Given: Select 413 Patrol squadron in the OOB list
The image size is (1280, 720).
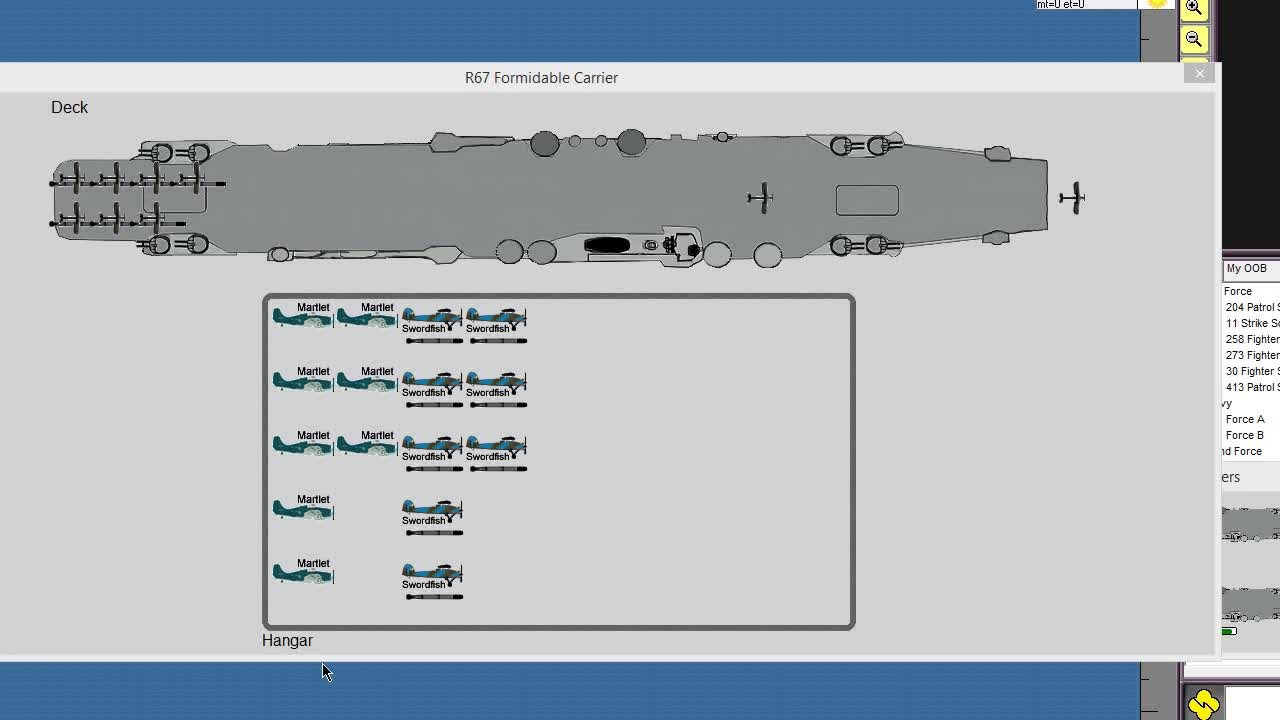Looking at the screenshot, I should click(1252, 387).
